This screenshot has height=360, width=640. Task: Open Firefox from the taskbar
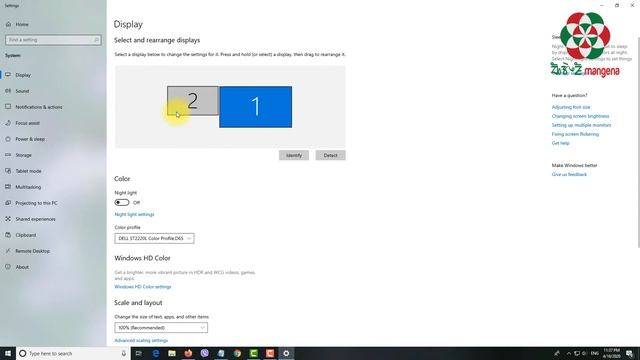188,353
